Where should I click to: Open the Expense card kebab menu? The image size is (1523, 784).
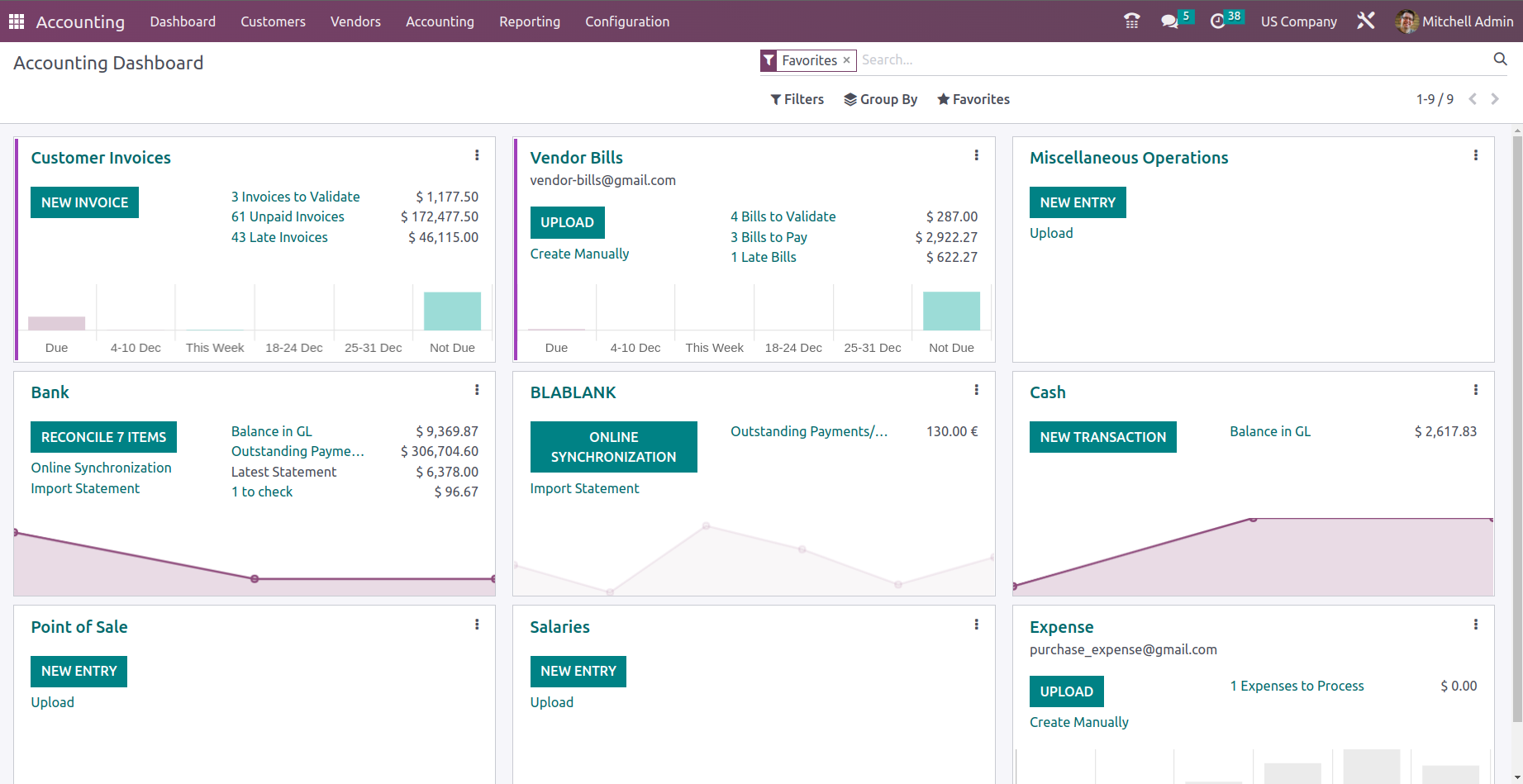coord(1476,625)
